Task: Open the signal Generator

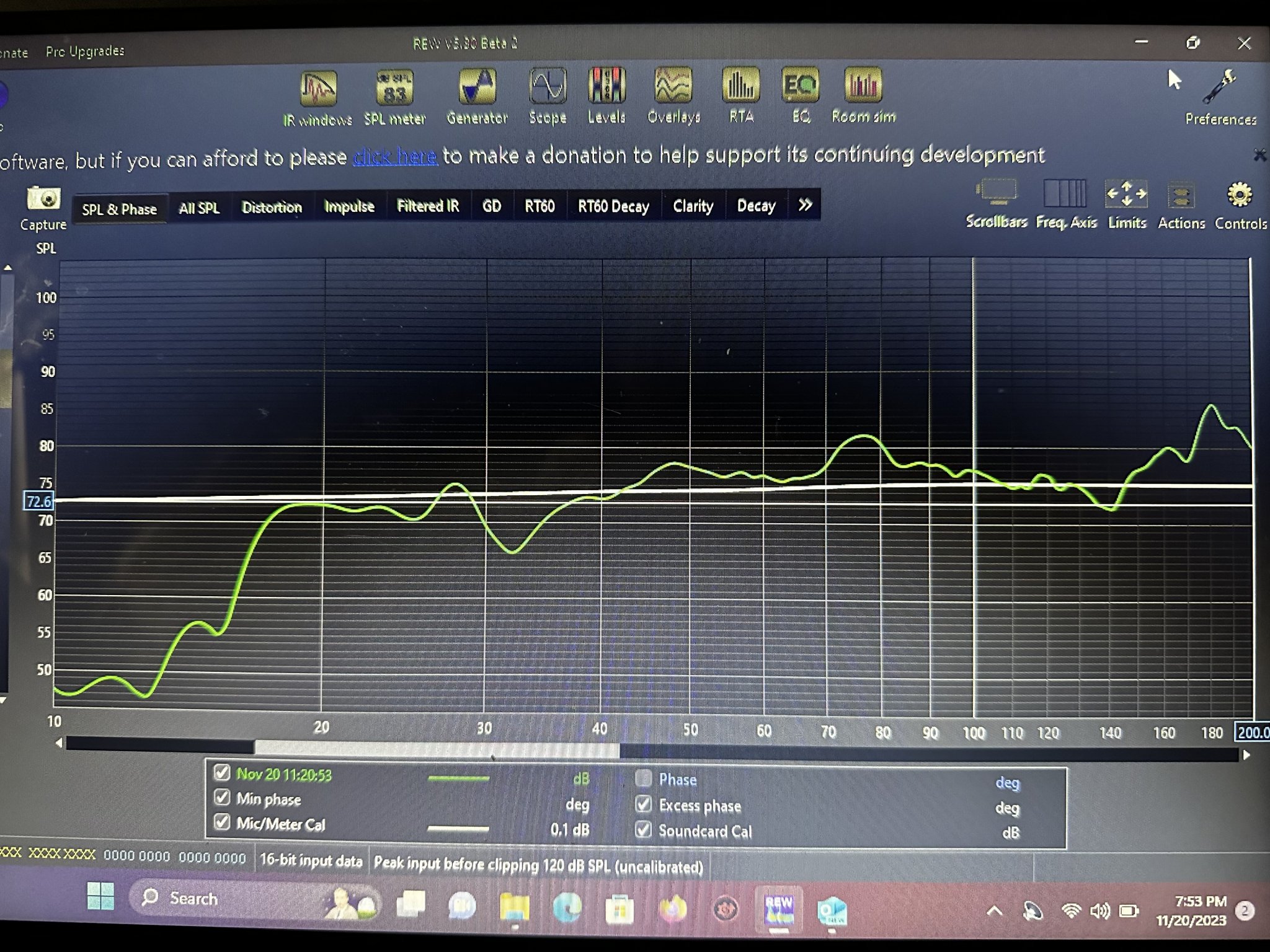Action: 477,97
